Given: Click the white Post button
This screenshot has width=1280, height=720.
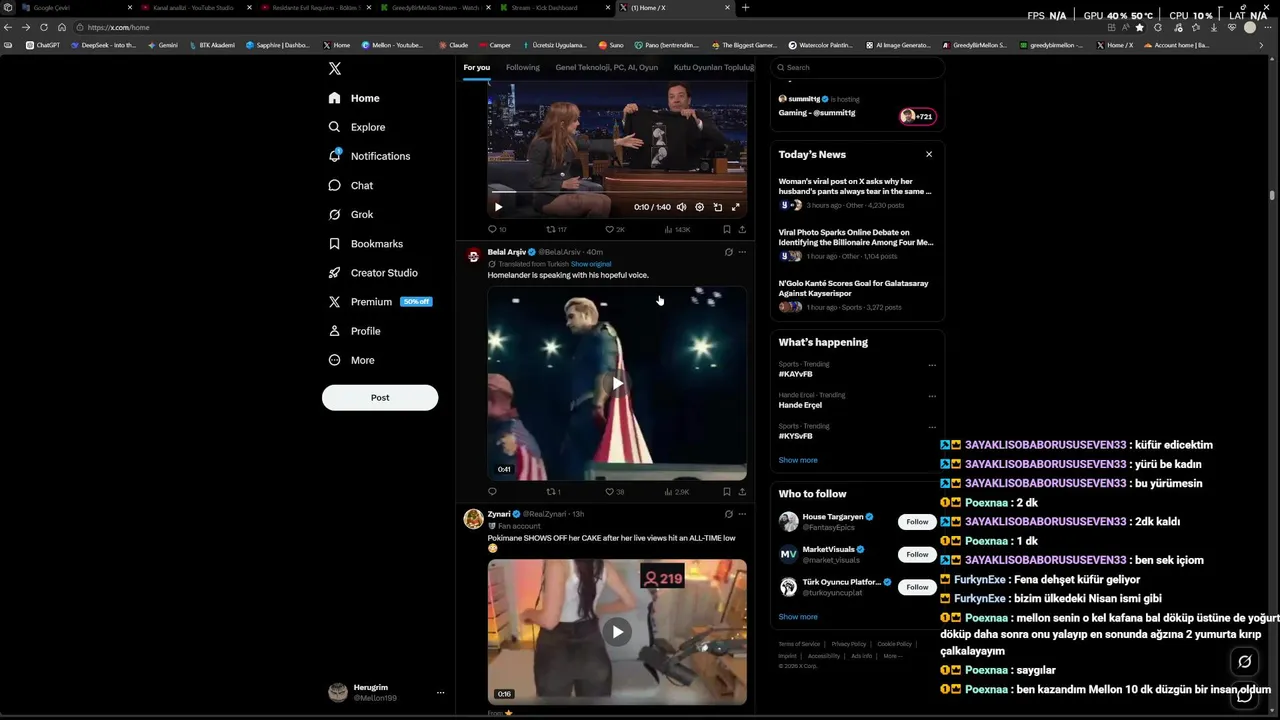Looking at the screenshot, I should pos(380,397).
